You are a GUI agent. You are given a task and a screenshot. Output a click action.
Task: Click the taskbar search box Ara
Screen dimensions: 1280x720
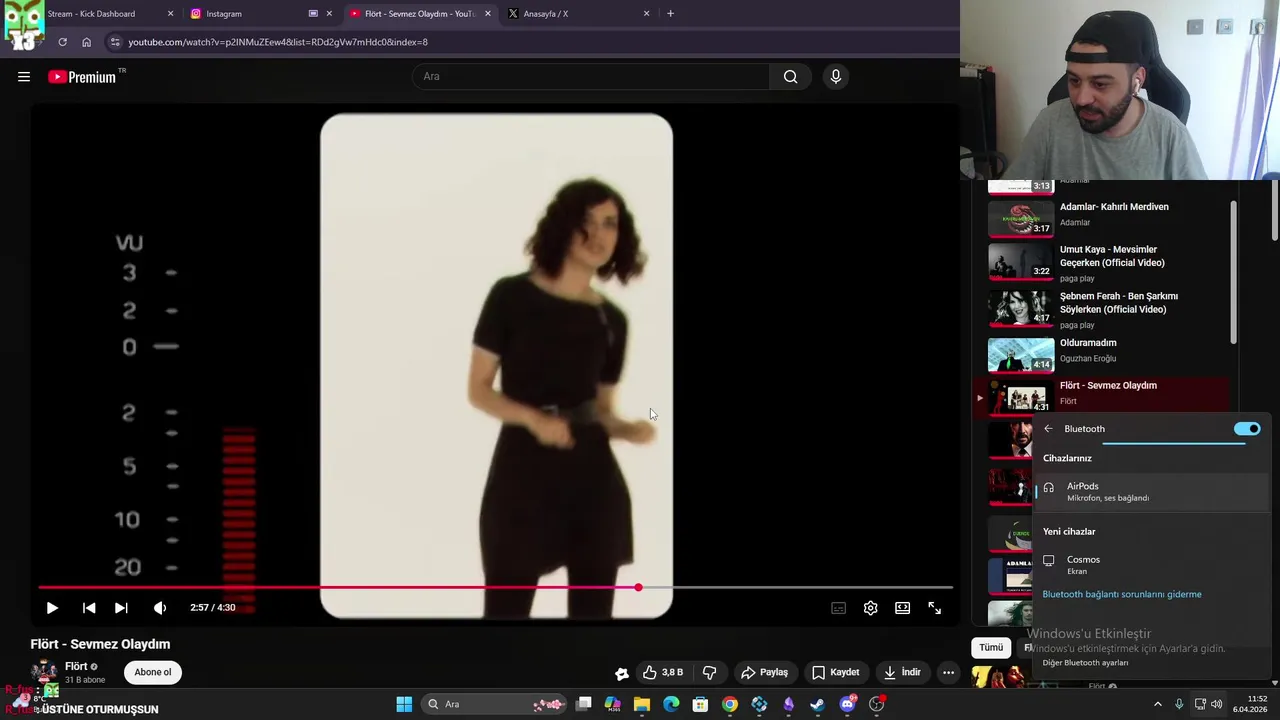coord(495,704)
